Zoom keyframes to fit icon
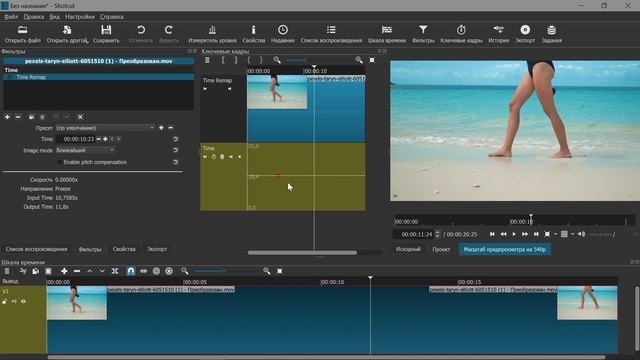The height and width of the screenshot is (360, 640). point(372,60)
